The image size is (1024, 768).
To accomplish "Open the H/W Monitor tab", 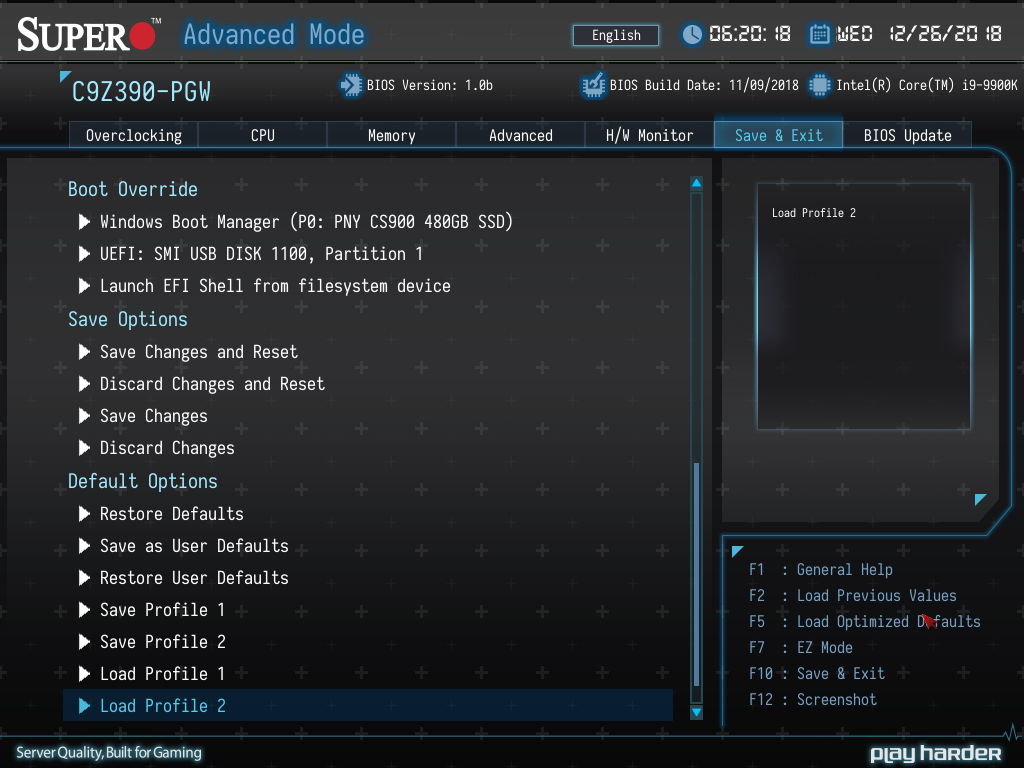I will click(649, 135).
